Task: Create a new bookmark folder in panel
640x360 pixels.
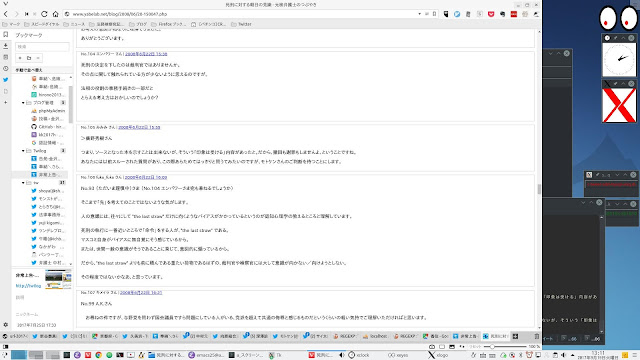Action: 29,58
